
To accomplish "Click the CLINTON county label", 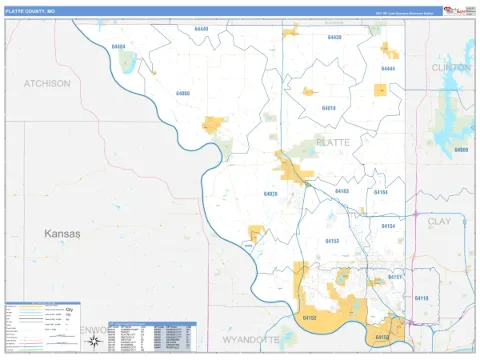I will (451, 68).
